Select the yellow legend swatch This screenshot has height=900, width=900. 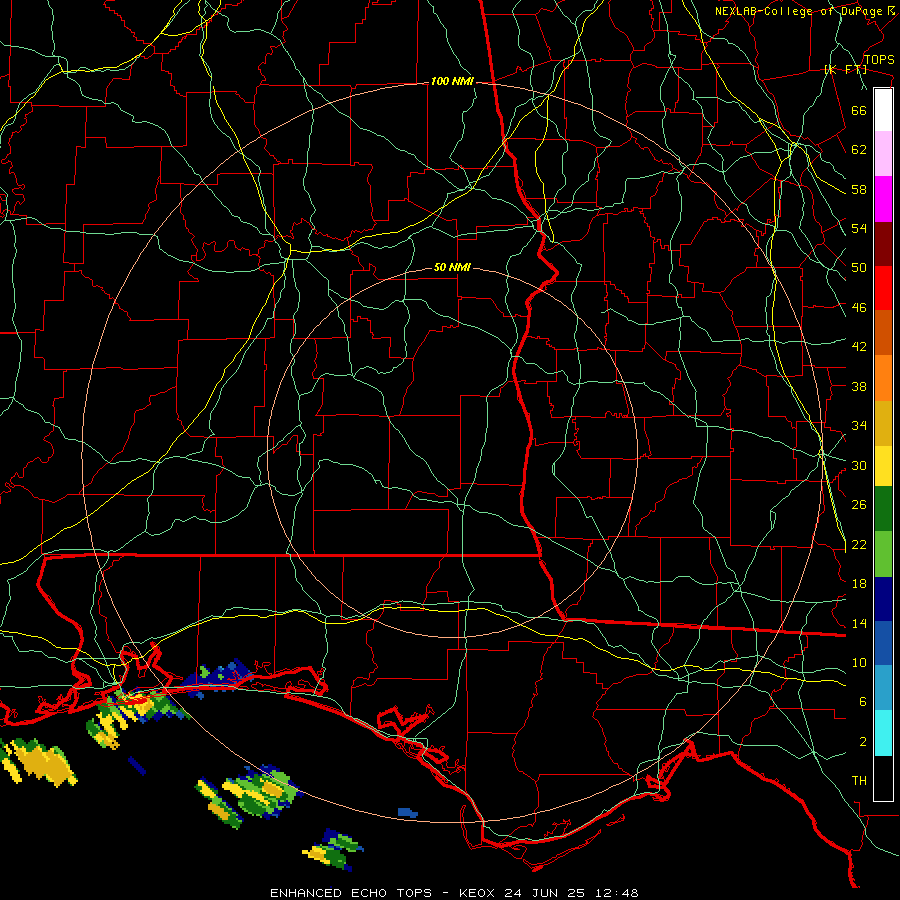(883, 466)
